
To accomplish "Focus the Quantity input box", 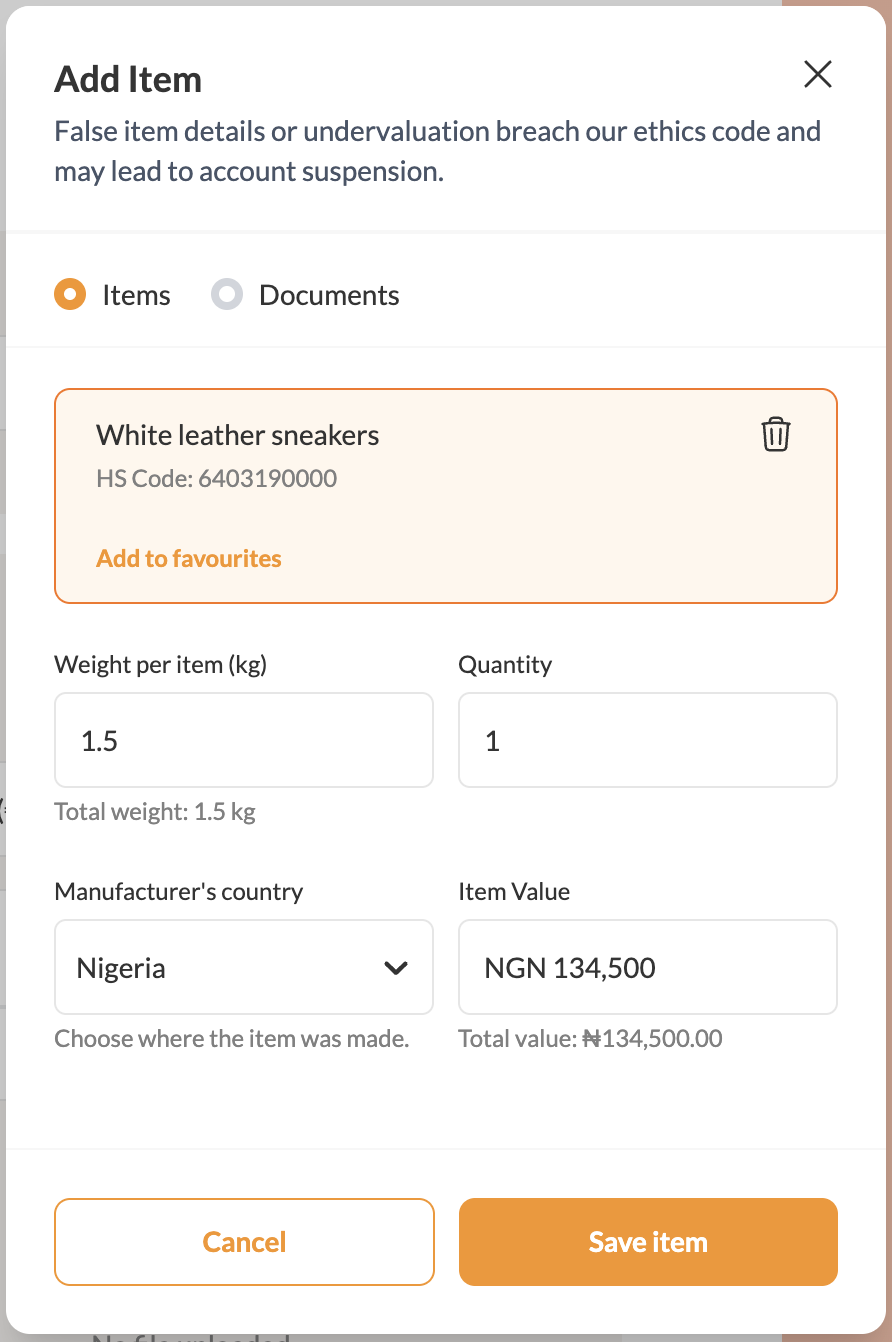I will coord(647,740).
